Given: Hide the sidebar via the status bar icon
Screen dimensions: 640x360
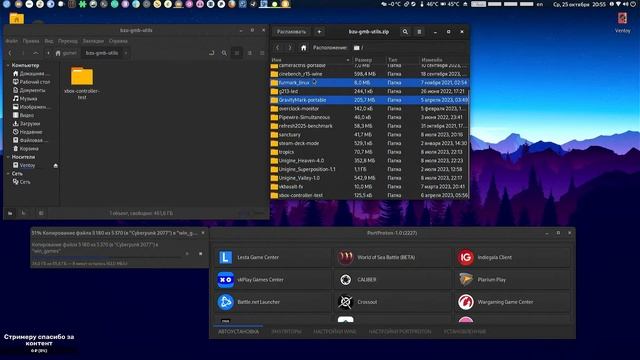Looking at the screenshot, I should pyautogui.click(x=41, y=213).
